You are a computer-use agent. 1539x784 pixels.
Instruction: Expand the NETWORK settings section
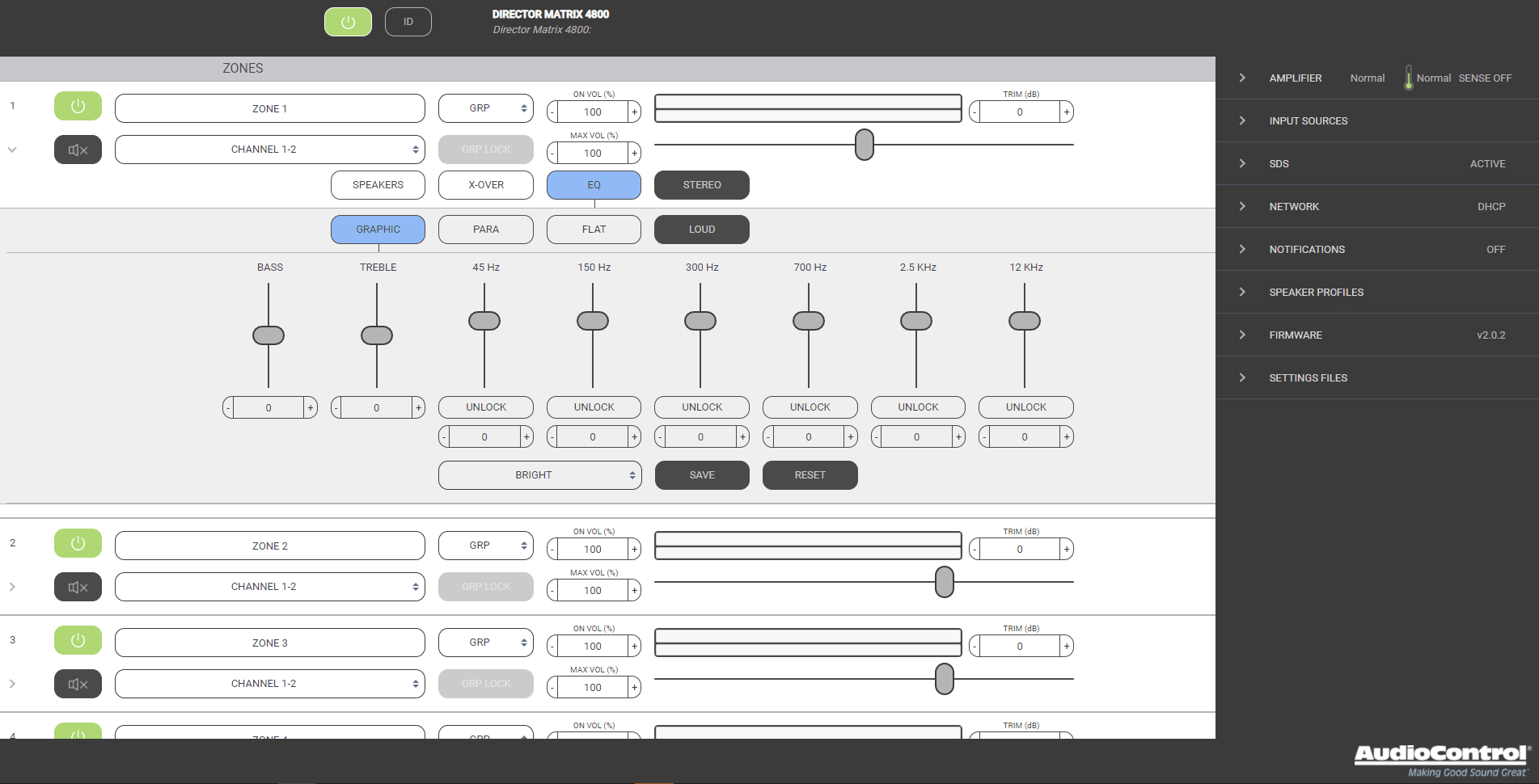1294,207
